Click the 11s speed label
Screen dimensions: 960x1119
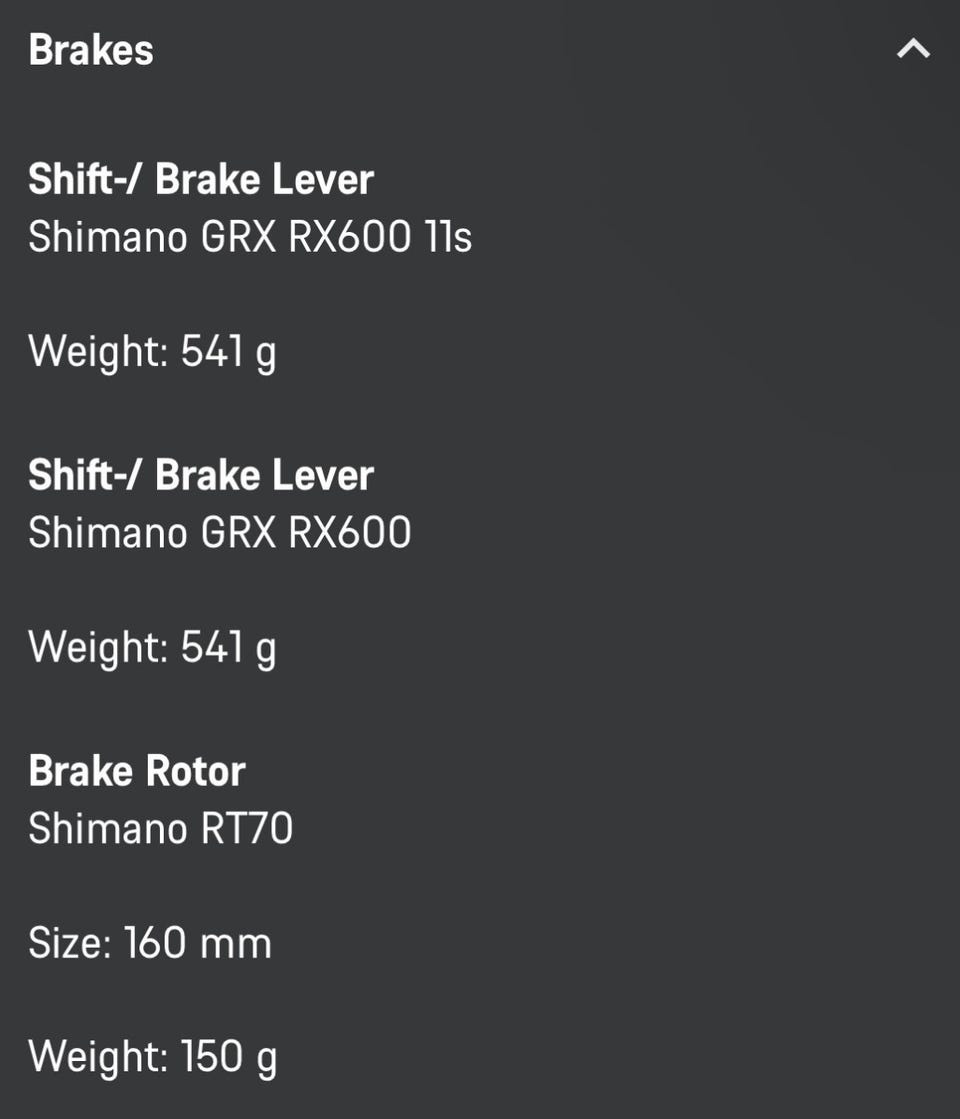(x=448, y=236)
